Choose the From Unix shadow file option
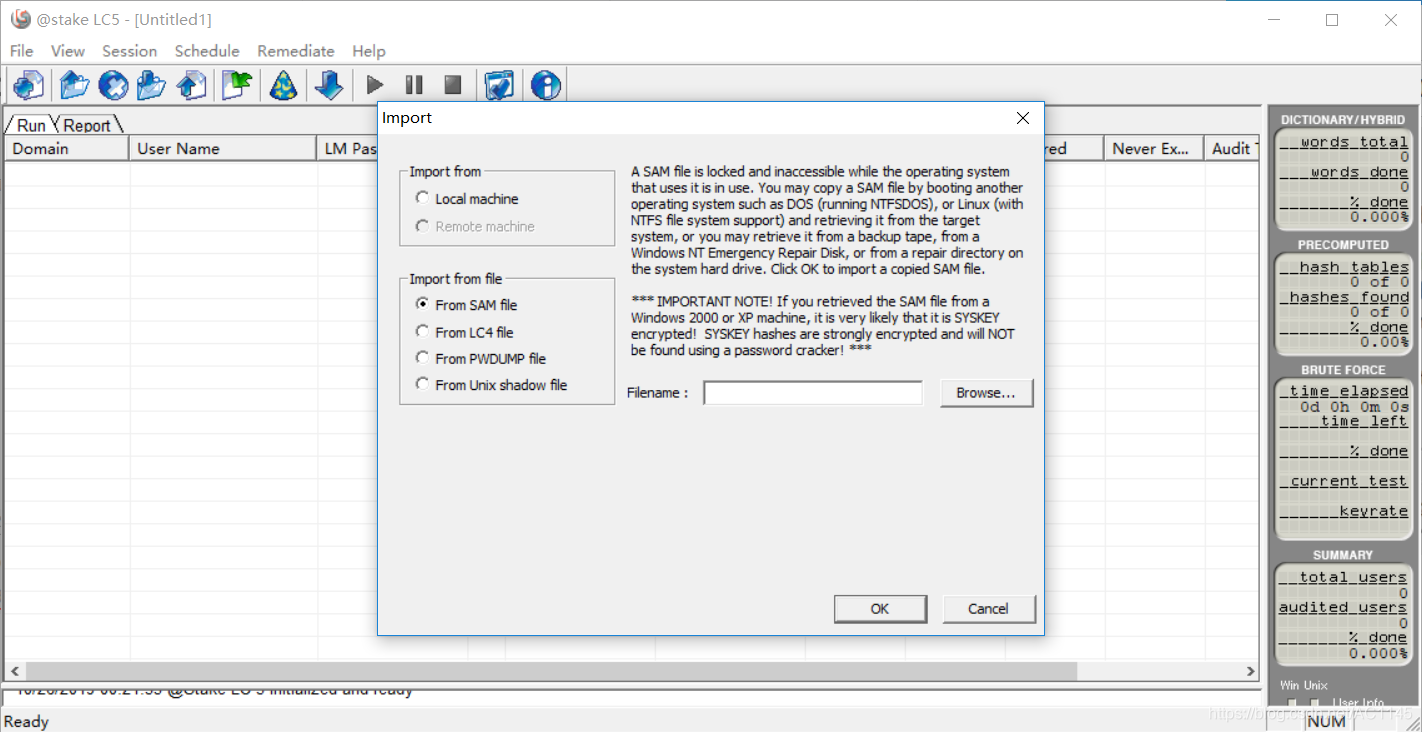The image size is (1422, 732). (x=422, y=384)
